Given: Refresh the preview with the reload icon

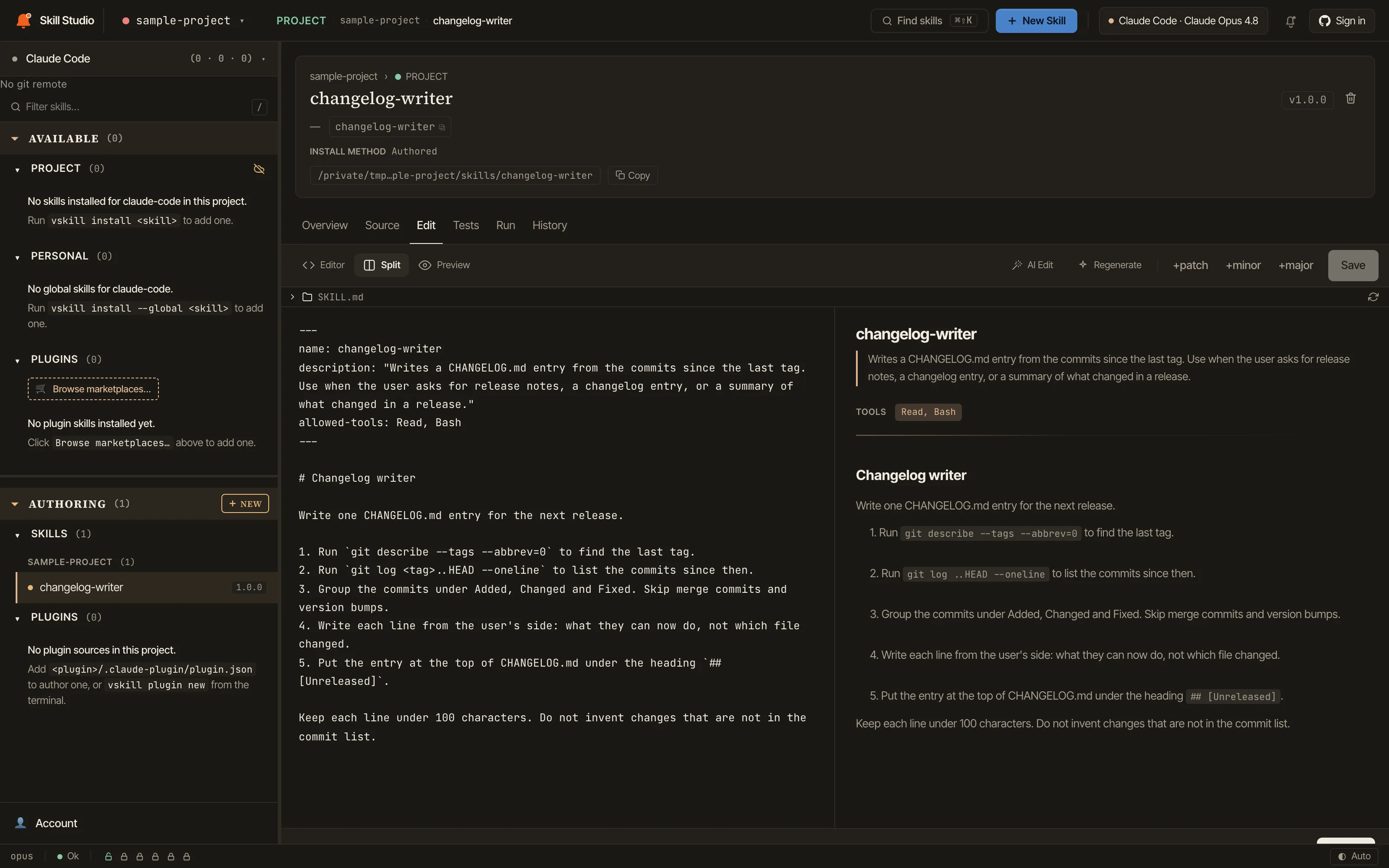Looking at the screenshot, I should click(1373, 297).
